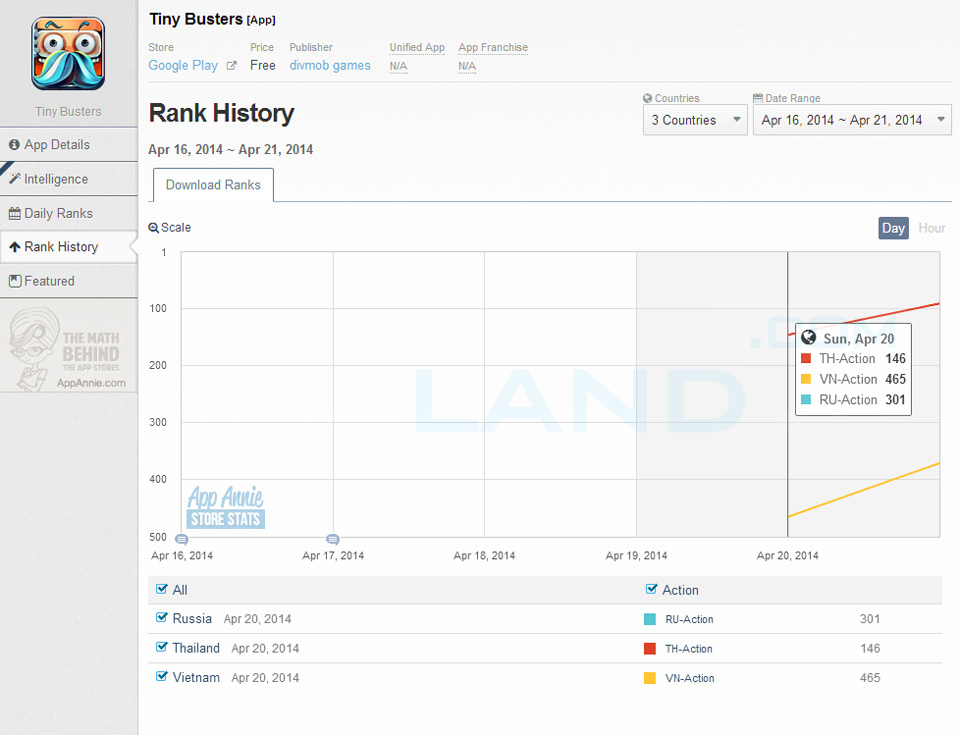The height and width of the screenshot is (735, 960).
Task: Open the Intelligence sidebar item
Action: (68, 179)
